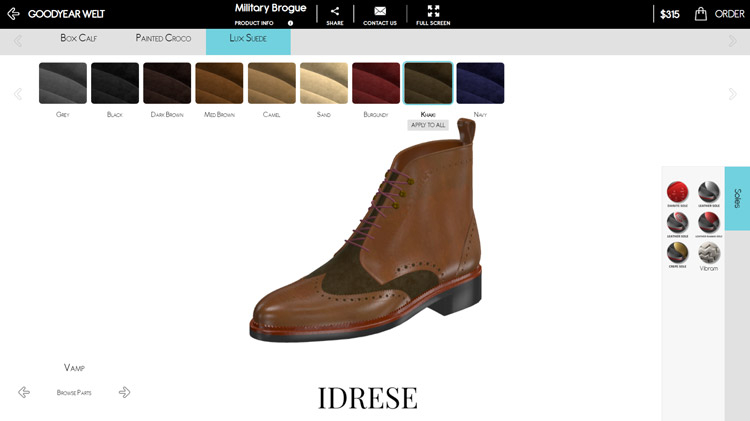Select the Burgundy suede swatch
Screen dimensions: 750x421
376,83
